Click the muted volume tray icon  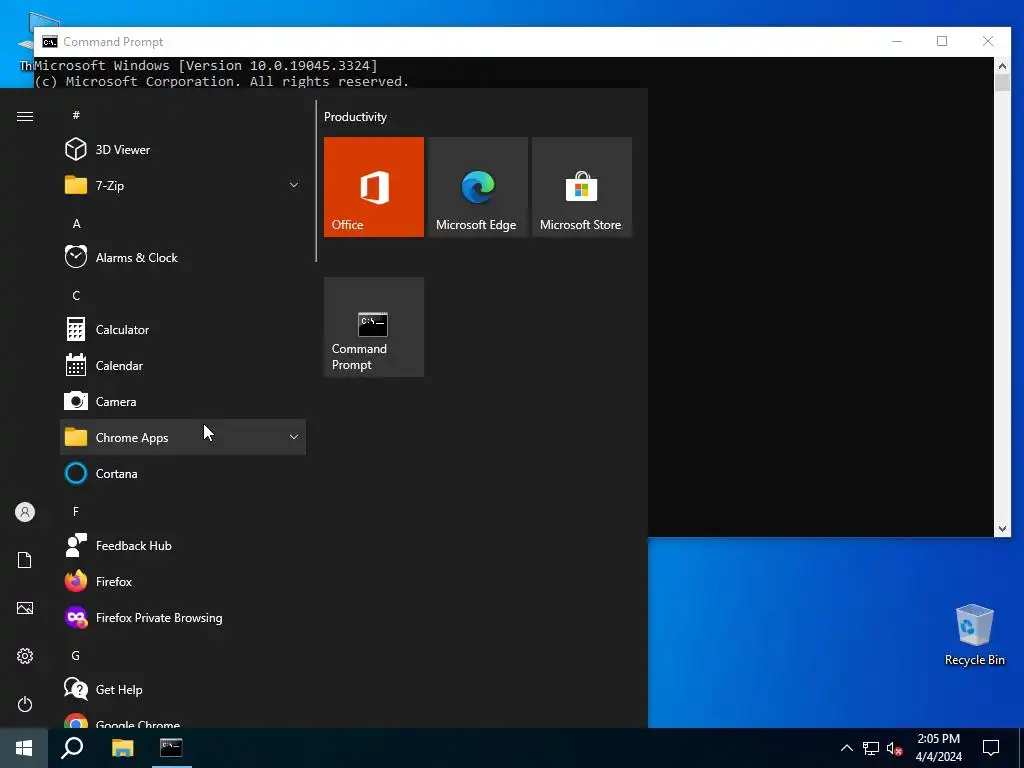[x=894, y=748]
